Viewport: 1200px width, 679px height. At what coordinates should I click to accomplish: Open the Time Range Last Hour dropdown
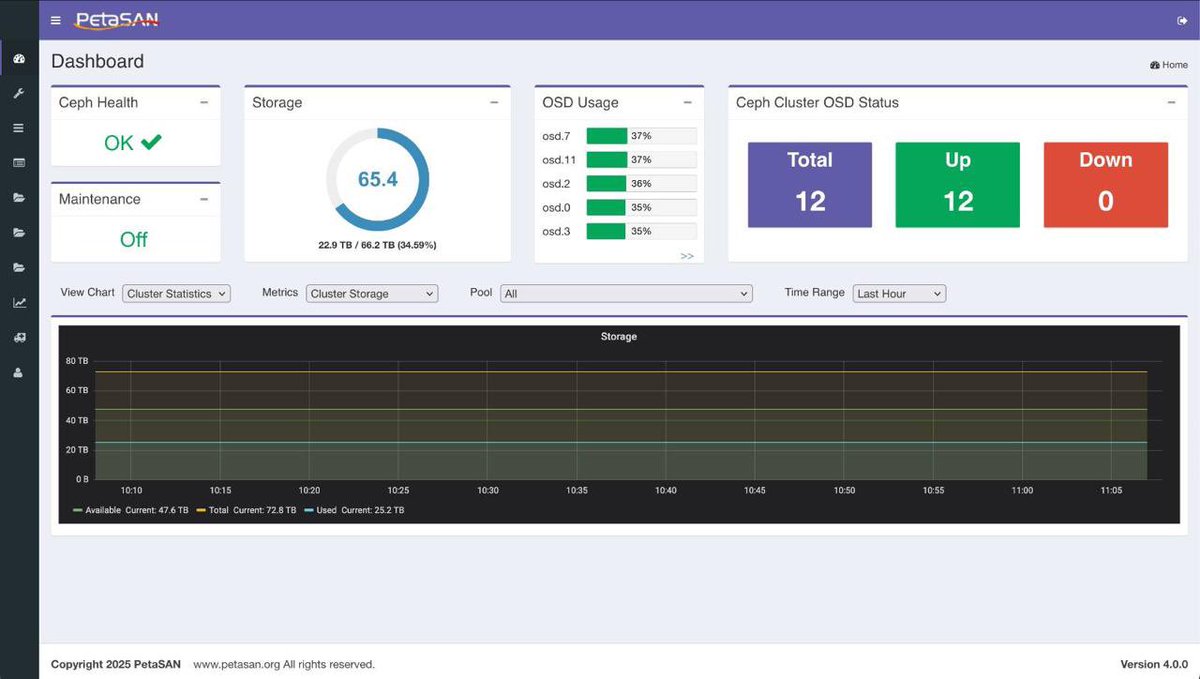pyautogui.click(x=899, y=294)
